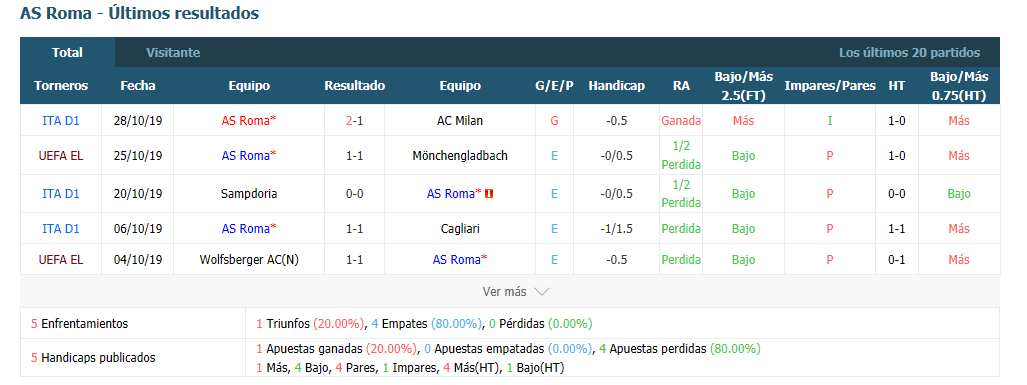Click the Impares/Pares column header

(830, 86)
